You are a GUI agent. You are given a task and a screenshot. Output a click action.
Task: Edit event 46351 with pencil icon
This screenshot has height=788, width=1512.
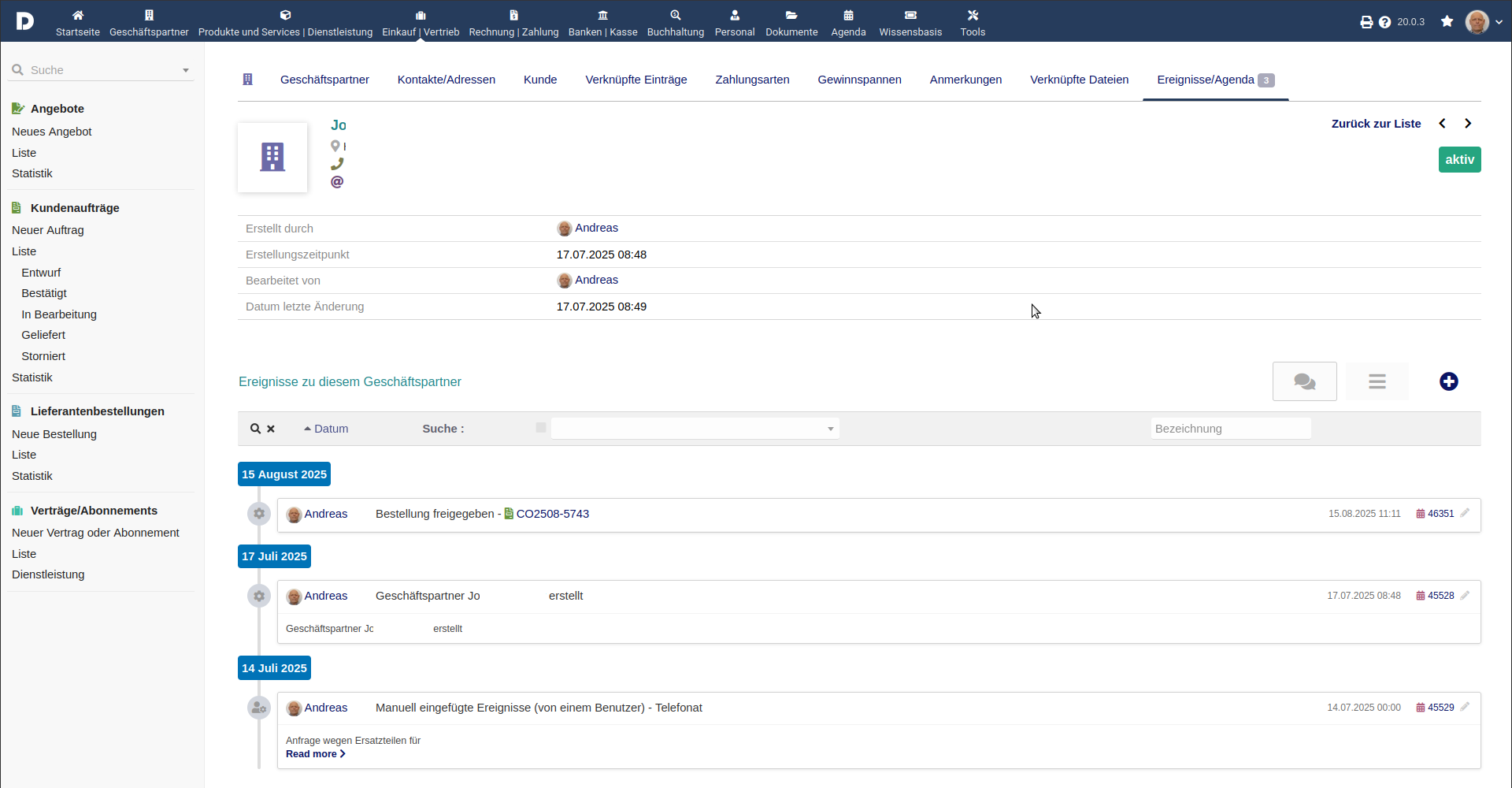[x=1465, y=513]
